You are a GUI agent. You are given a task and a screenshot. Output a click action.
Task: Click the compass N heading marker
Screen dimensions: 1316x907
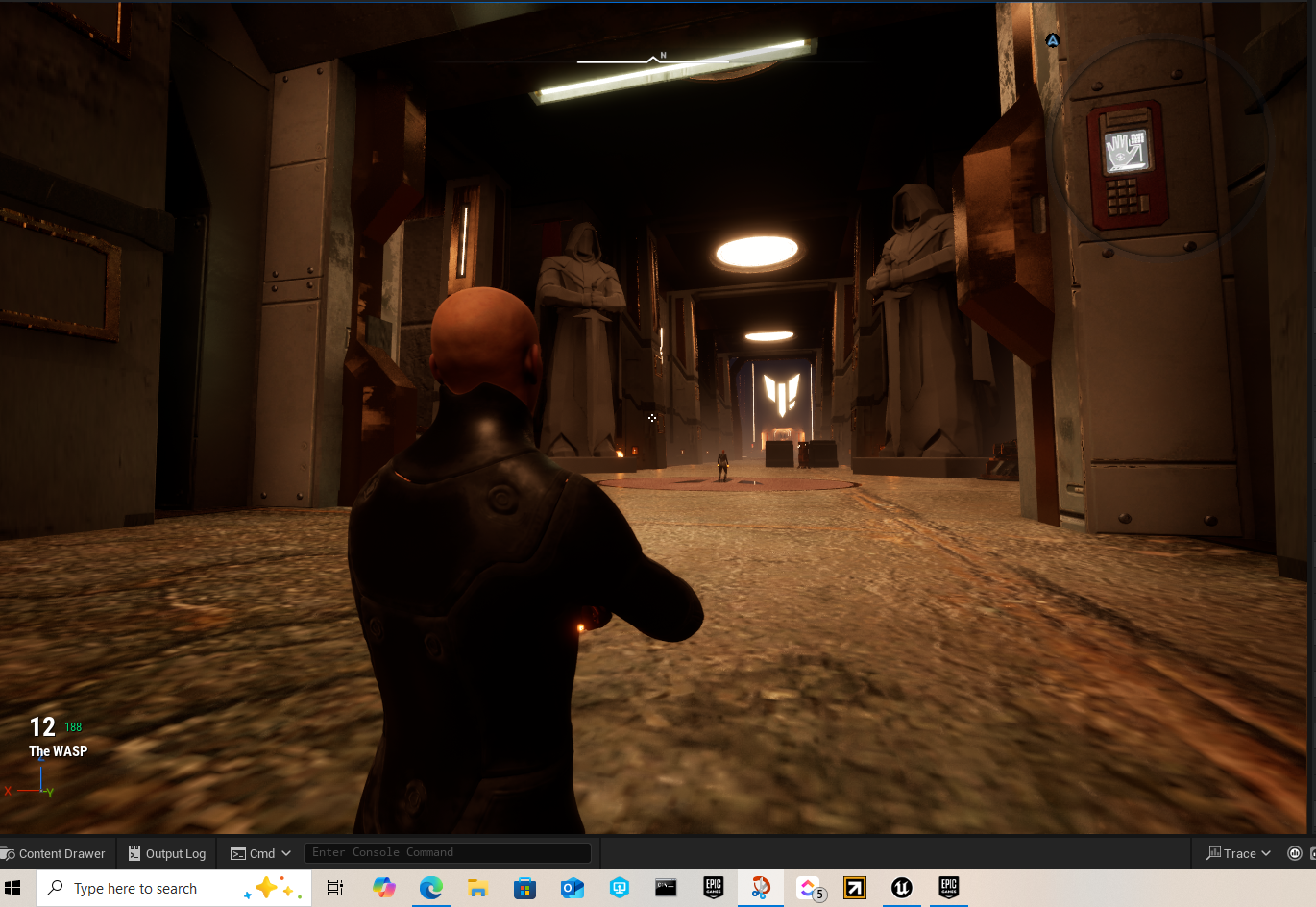[663, 56]
